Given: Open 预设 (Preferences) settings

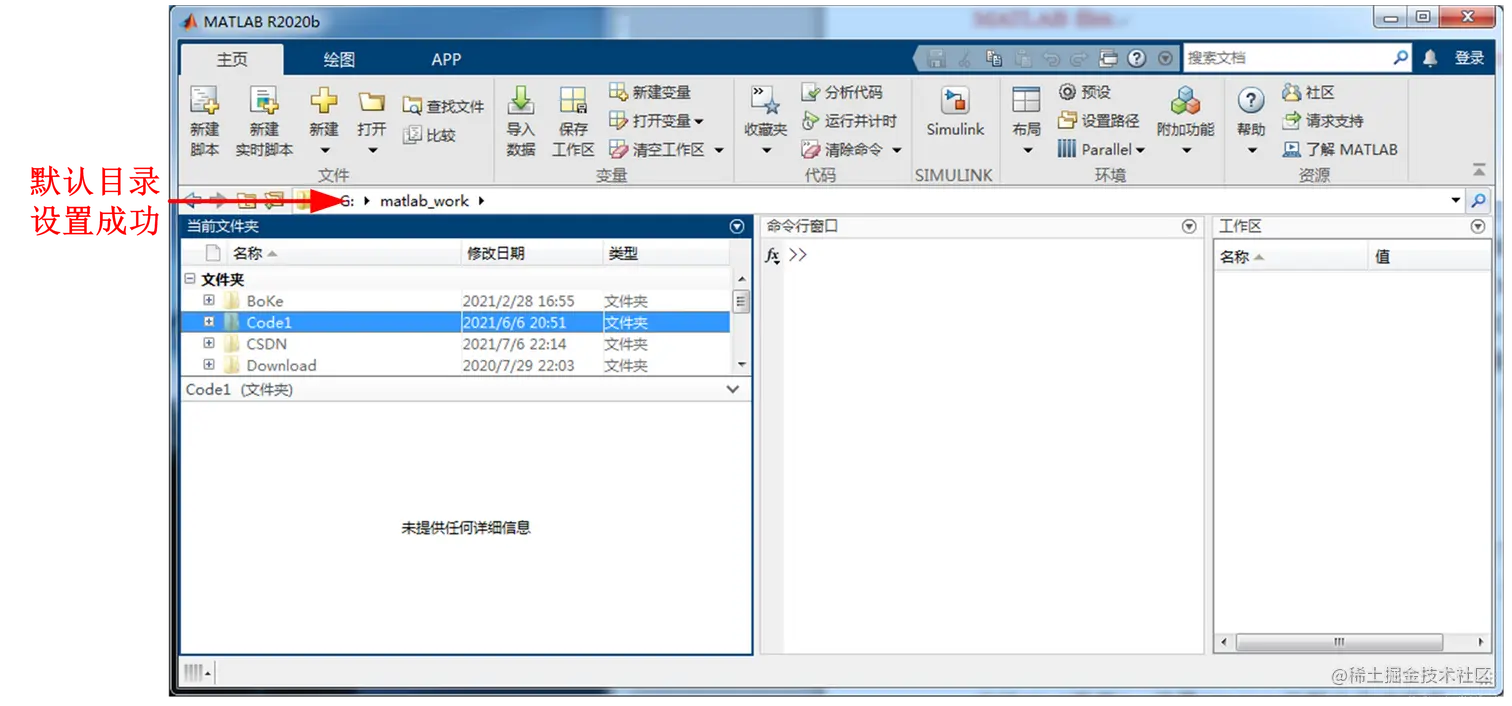Looking at the screenshot, I should (1087, 92).
